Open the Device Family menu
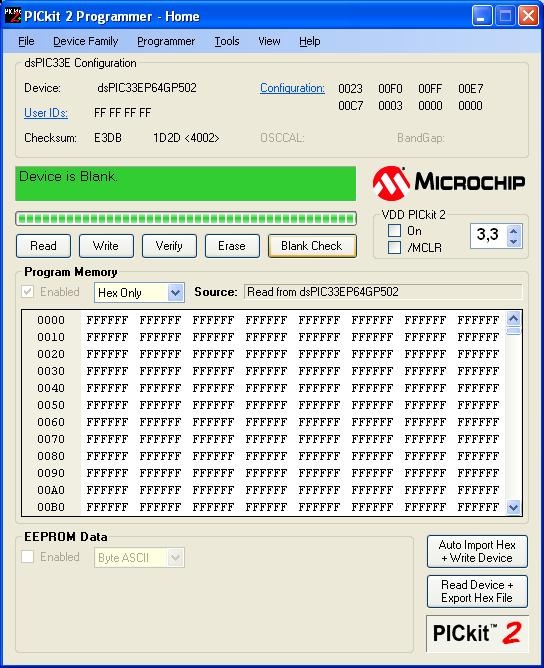Screen dimensions: 544x668 pyautogui.click(x=86, y=41)
